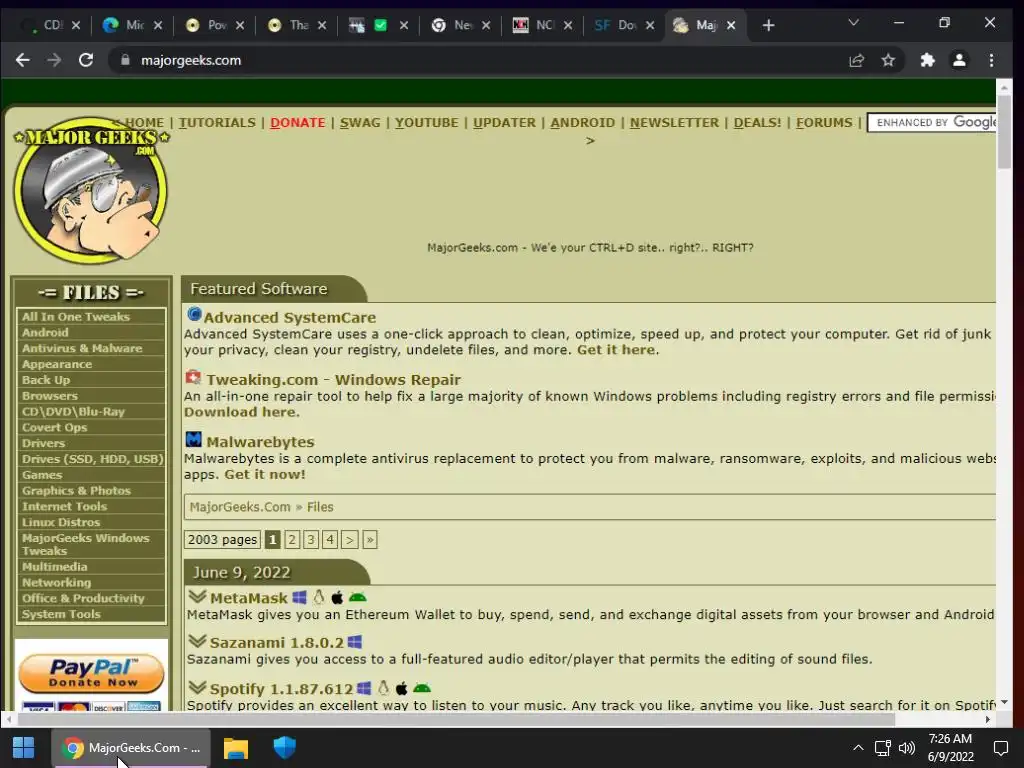Click the Windows icon beside Sazanami

(x=355, y=642)
